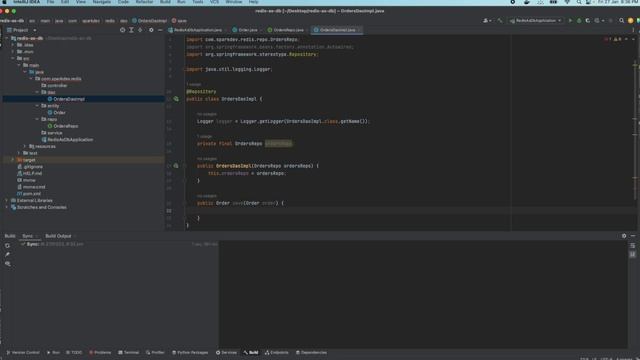Viewport: 640px width, 360px height.
Task: Open the Problems tool window
Action: click(100, 352)
